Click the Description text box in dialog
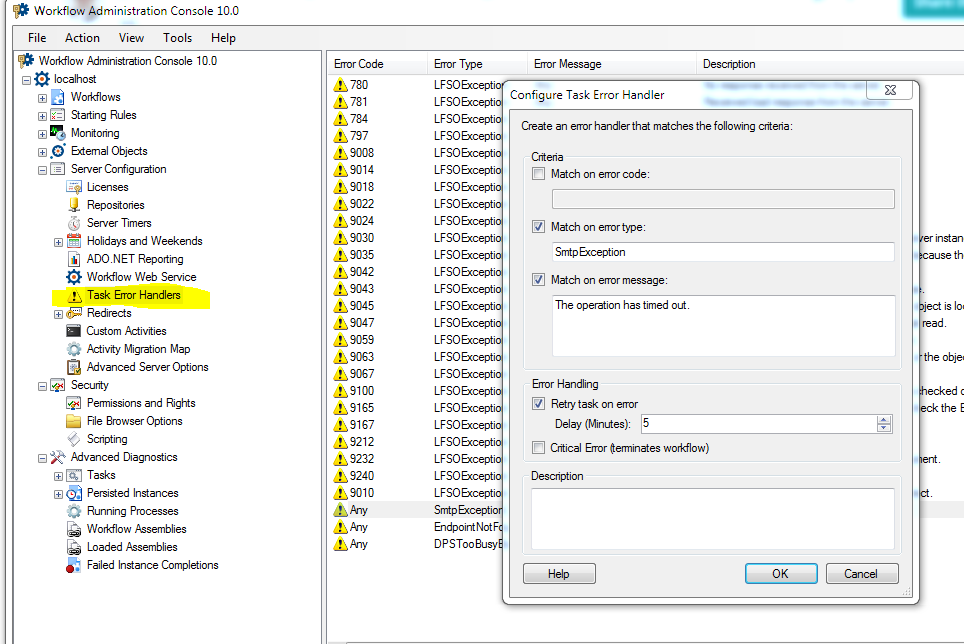The image size is (964, 644). 713,519
